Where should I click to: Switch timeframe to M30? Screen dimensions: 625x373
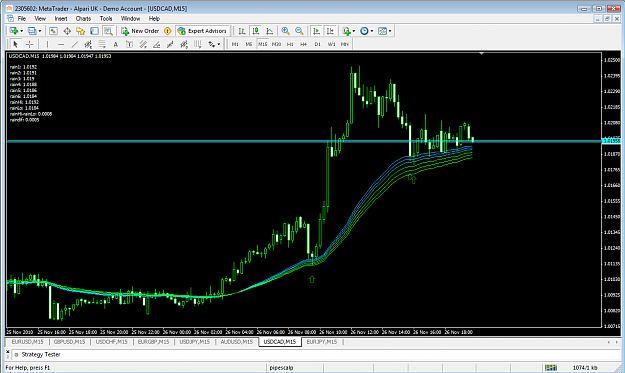pyautogui.click(x=276, y=44)
